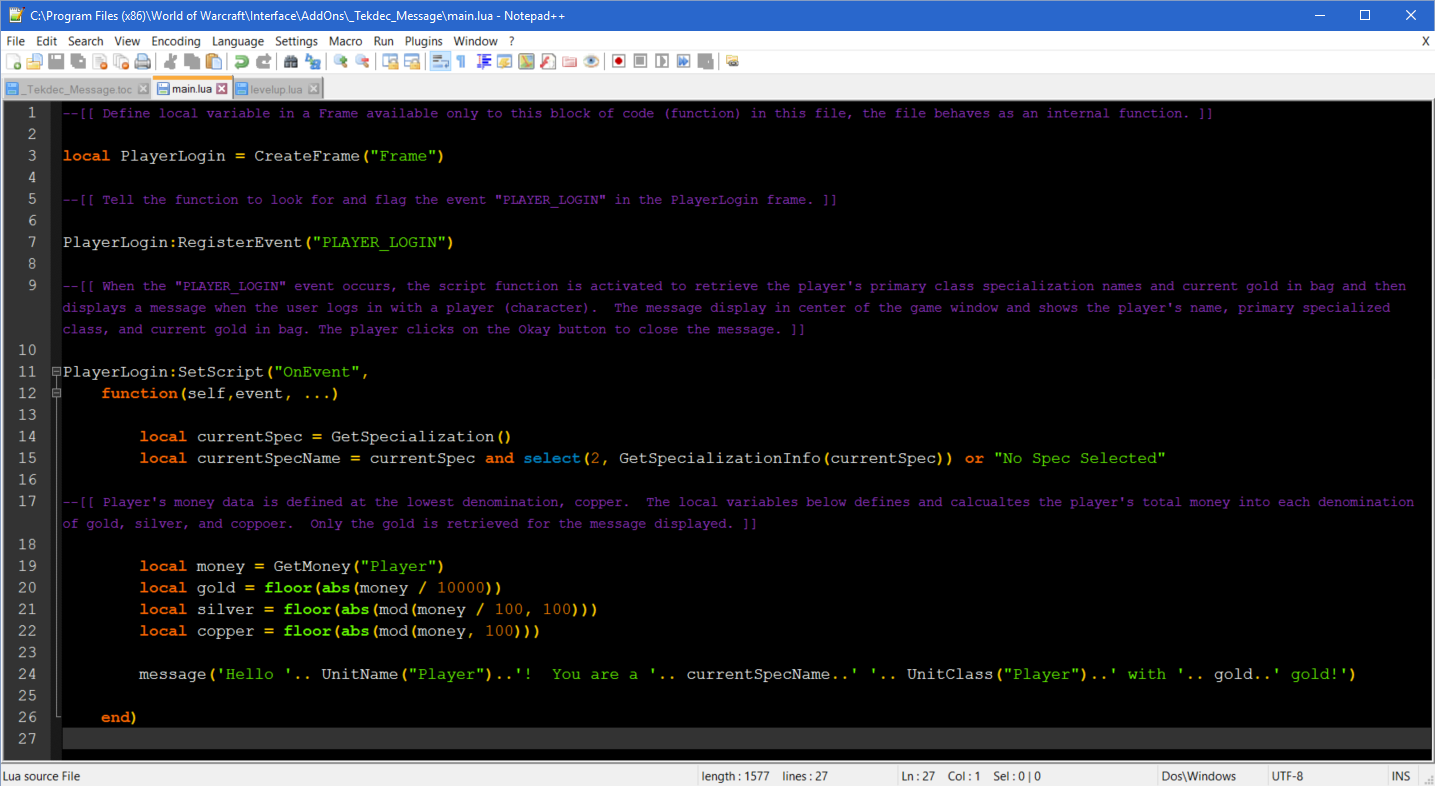
Task: Click the Save Recorded Macro icon
Action: click(x=705, y=61)
